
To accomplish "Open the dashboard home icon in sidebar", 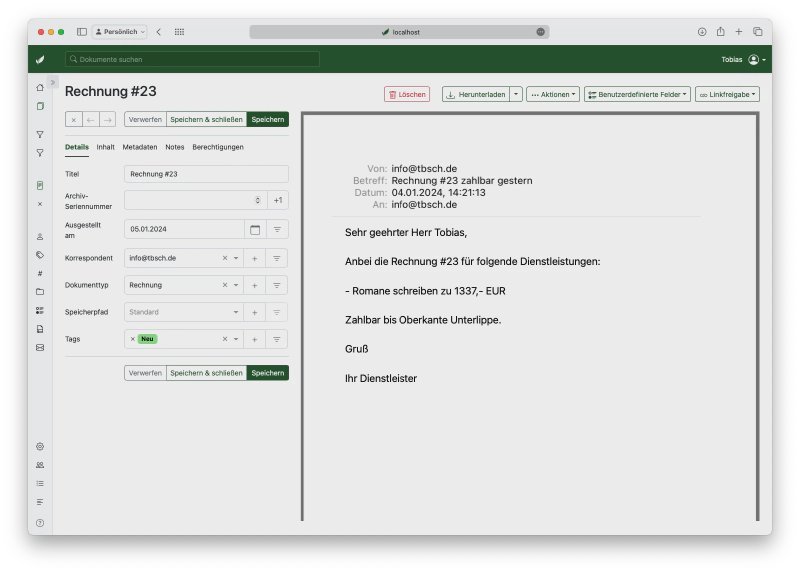I will [x=40, y=88].
